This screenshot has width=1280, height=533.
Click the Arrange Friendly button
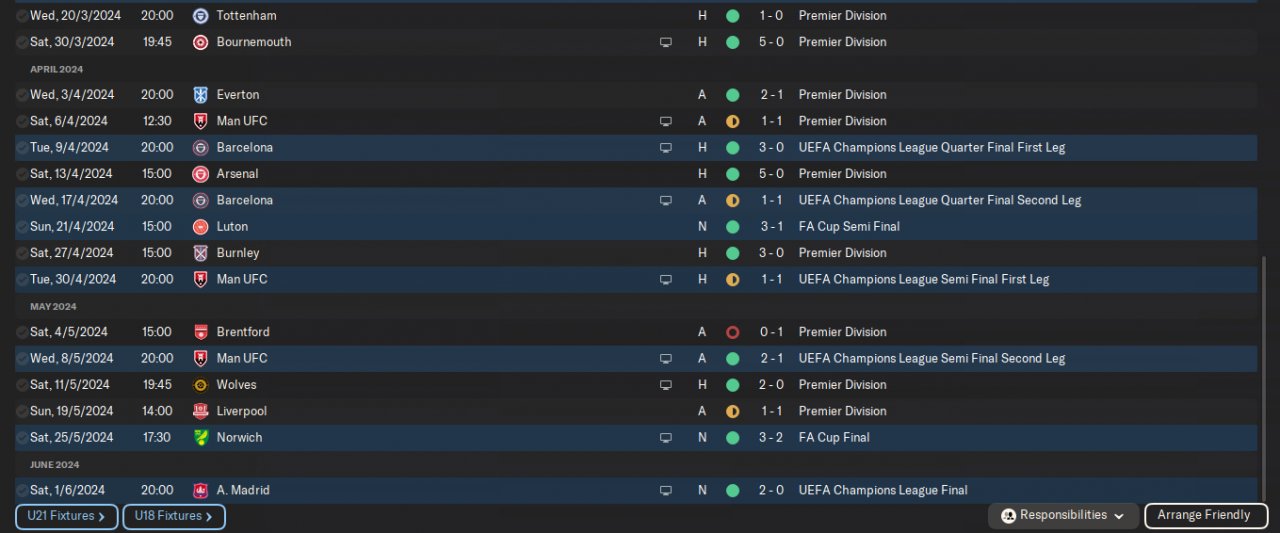1204,516
